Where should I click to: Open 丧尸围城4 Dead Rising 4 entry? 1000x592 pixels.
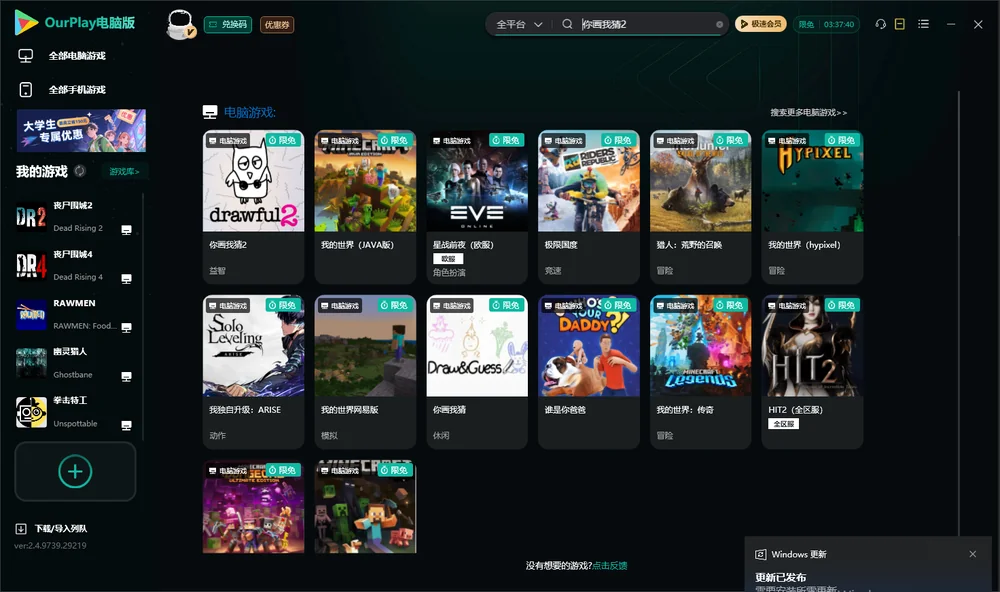tap(75, 266)
